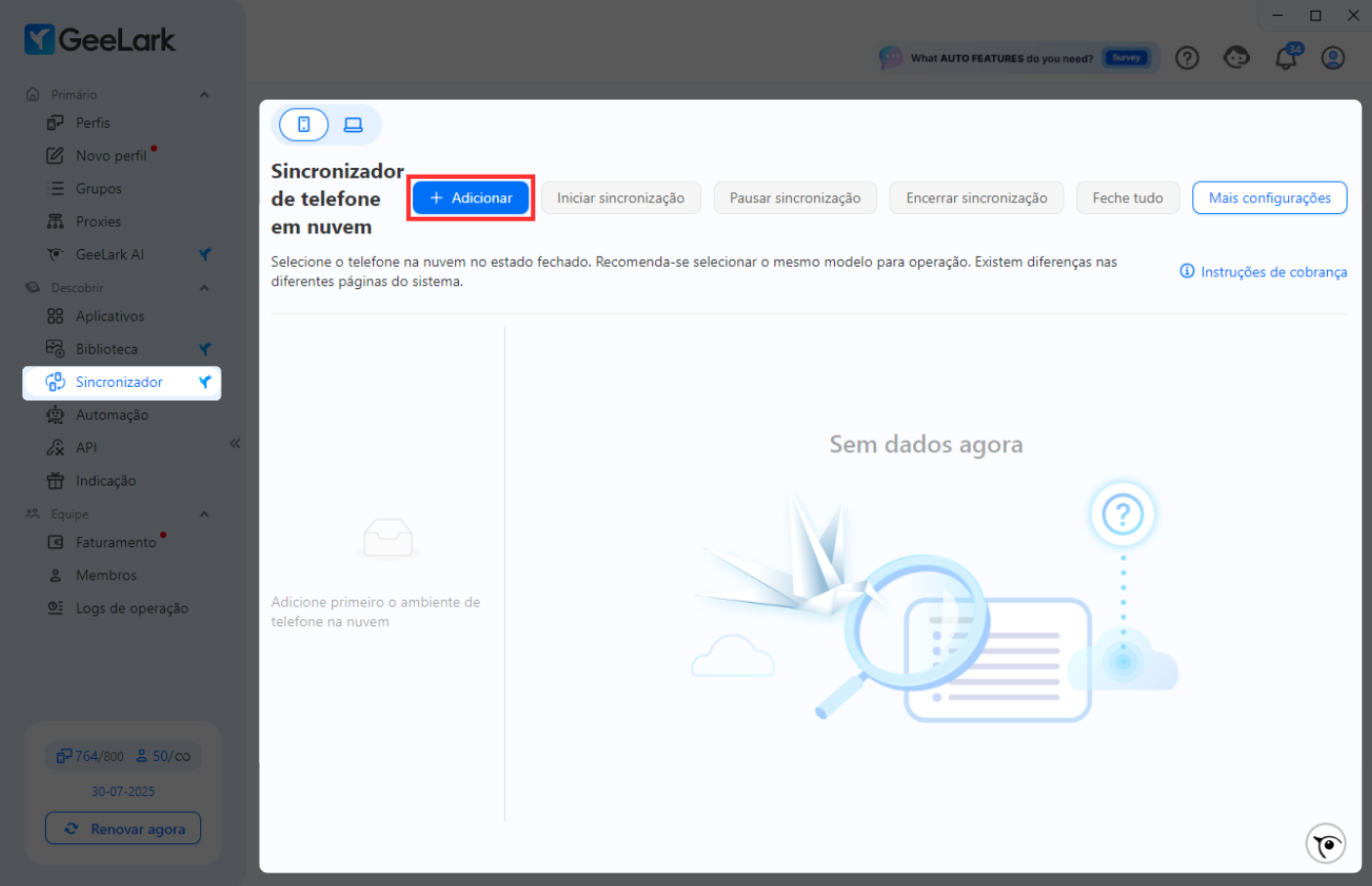Open API page

click(86, 447)
